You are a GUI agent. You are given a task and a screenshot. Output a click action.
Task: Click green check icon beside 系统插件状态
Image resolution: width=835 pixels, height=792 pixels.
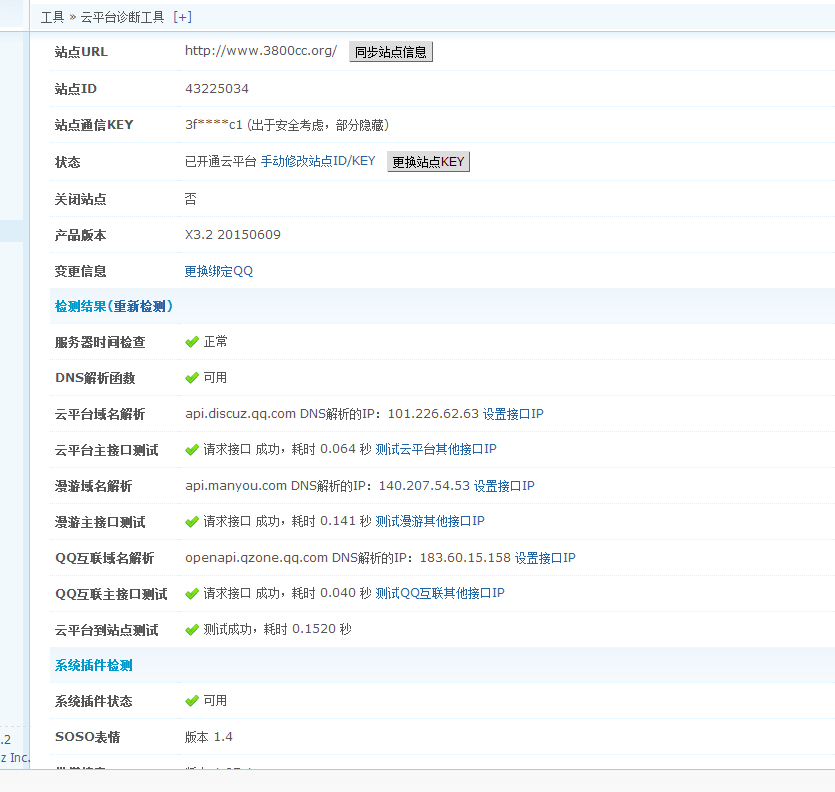pos(192,701)
